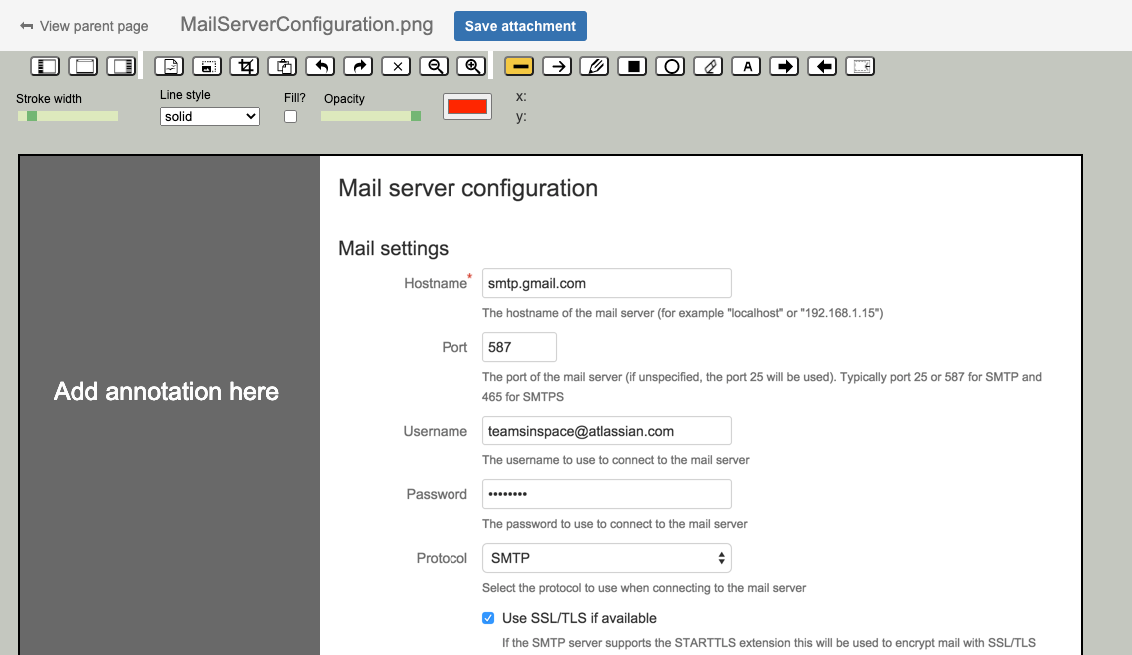The image size is (1132, 655).
Task: Click the Port input field
Action: tap(519, 347)
